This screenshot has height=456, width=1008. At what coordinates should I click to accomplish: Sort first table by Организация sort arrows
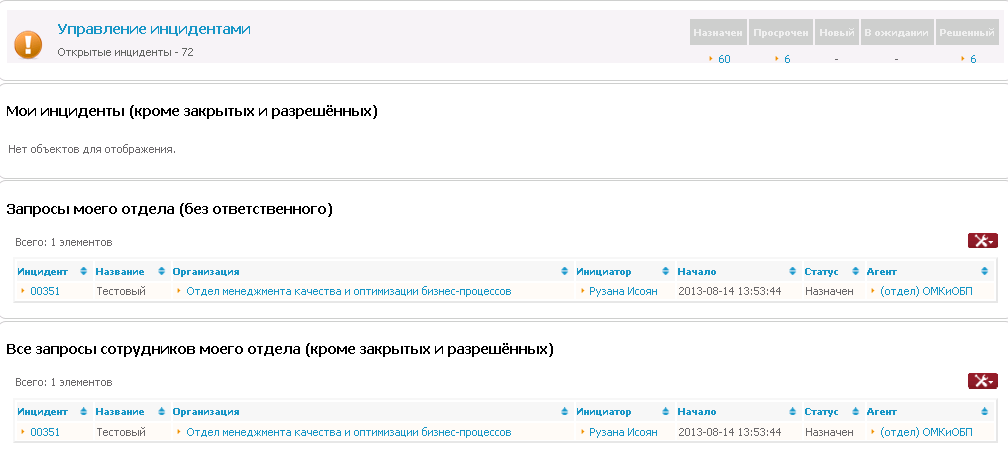564,271
